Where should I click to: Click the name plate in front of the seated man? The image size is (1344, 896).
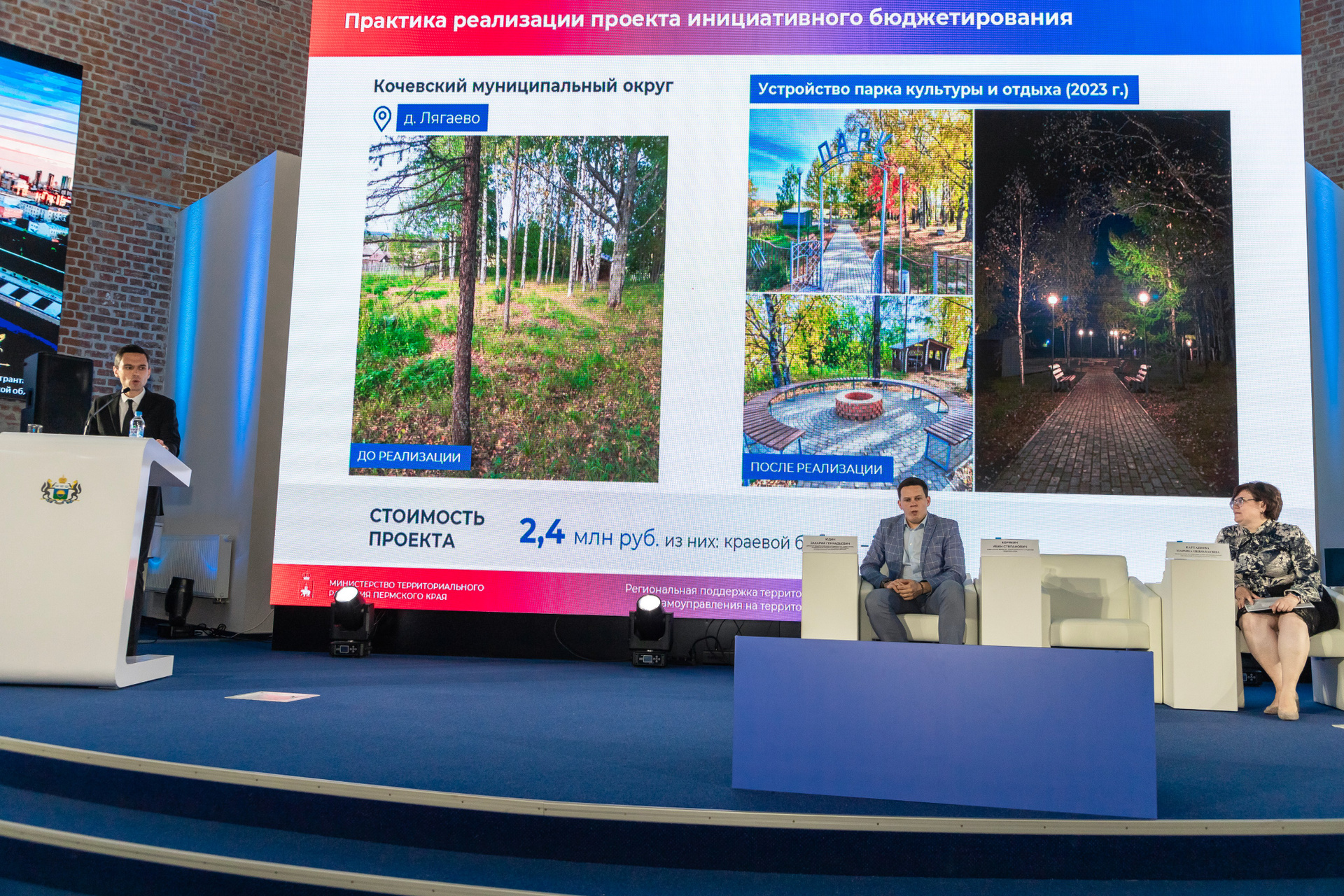829,544
